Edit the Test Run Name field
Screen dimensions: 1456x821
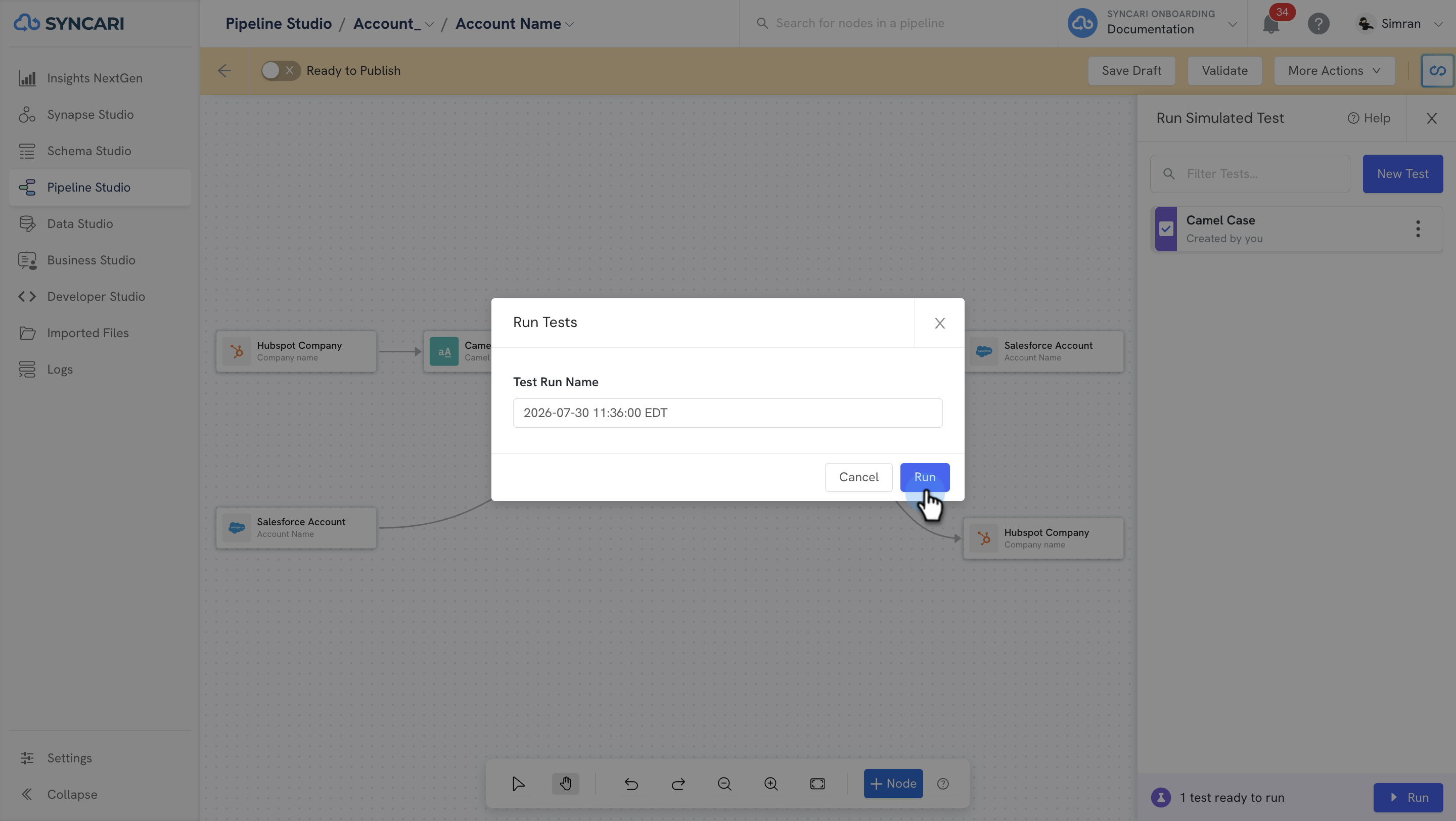728,413
